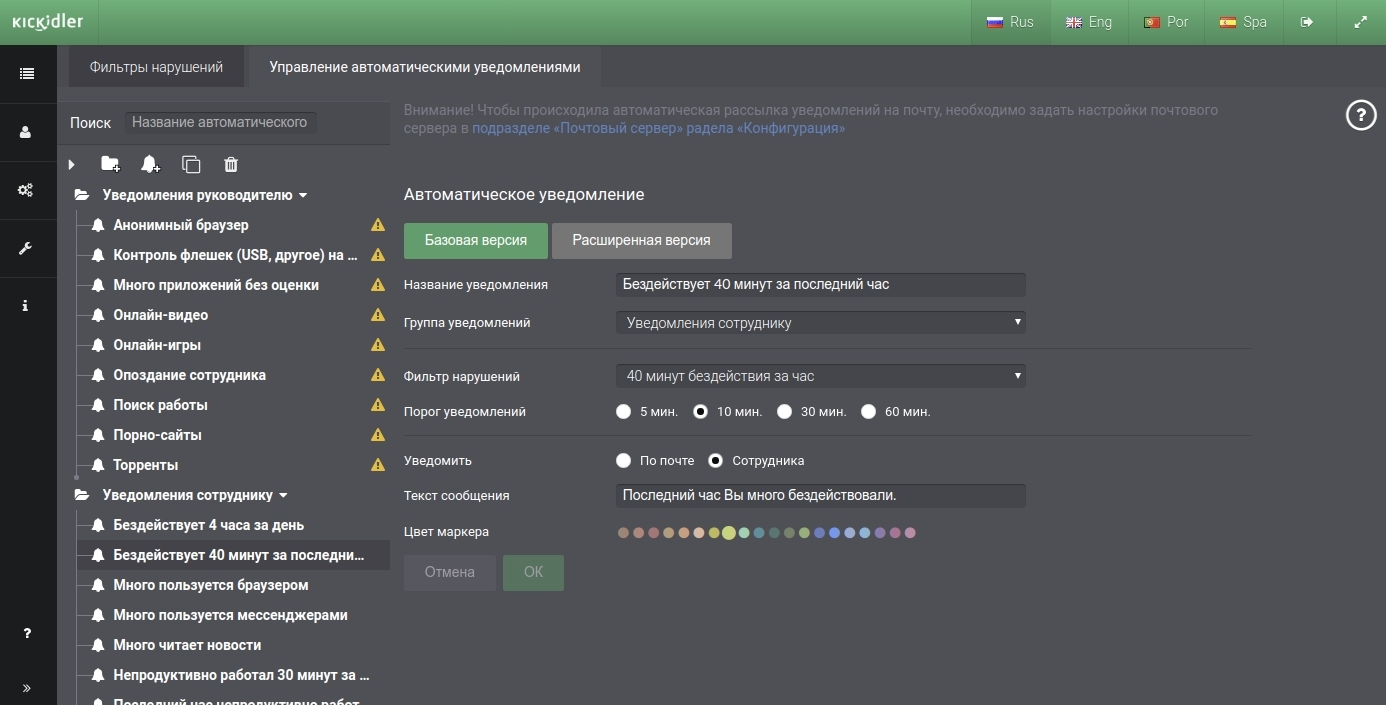Switch to Расширенная версия mode
Screen dimensions: 1386x705
pyautogui.click(x=641, y=240)
